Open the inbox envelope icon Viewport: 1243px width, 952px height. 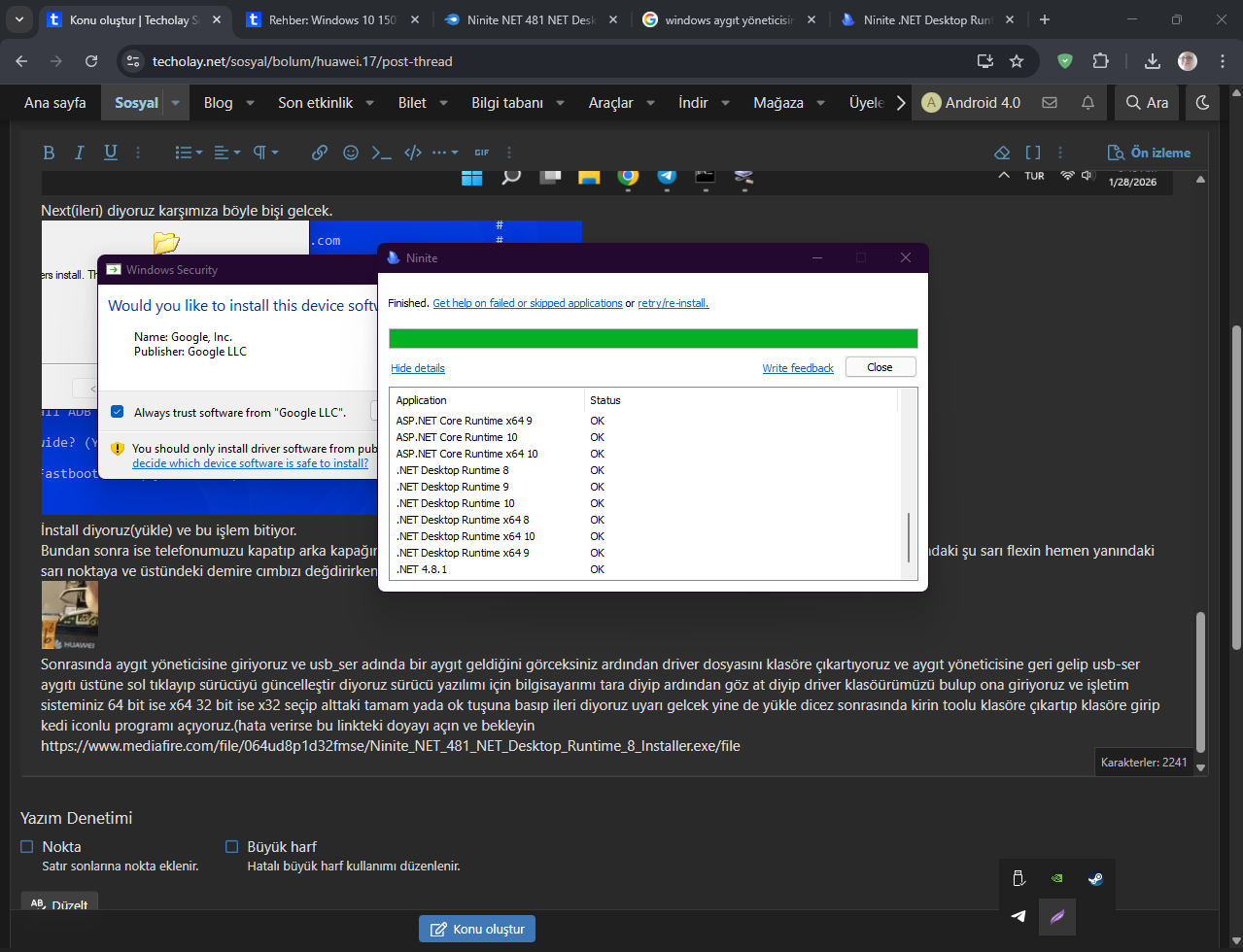coord(1050,102)
